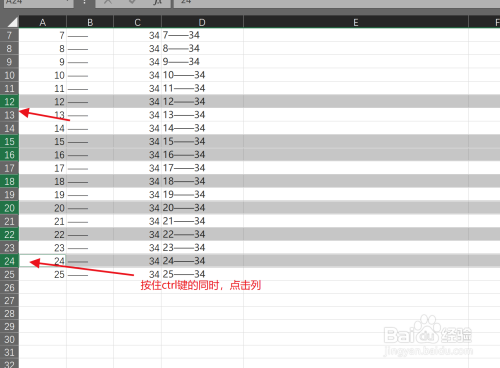
Task: Click empty row header 31
Action: [9, 352]
